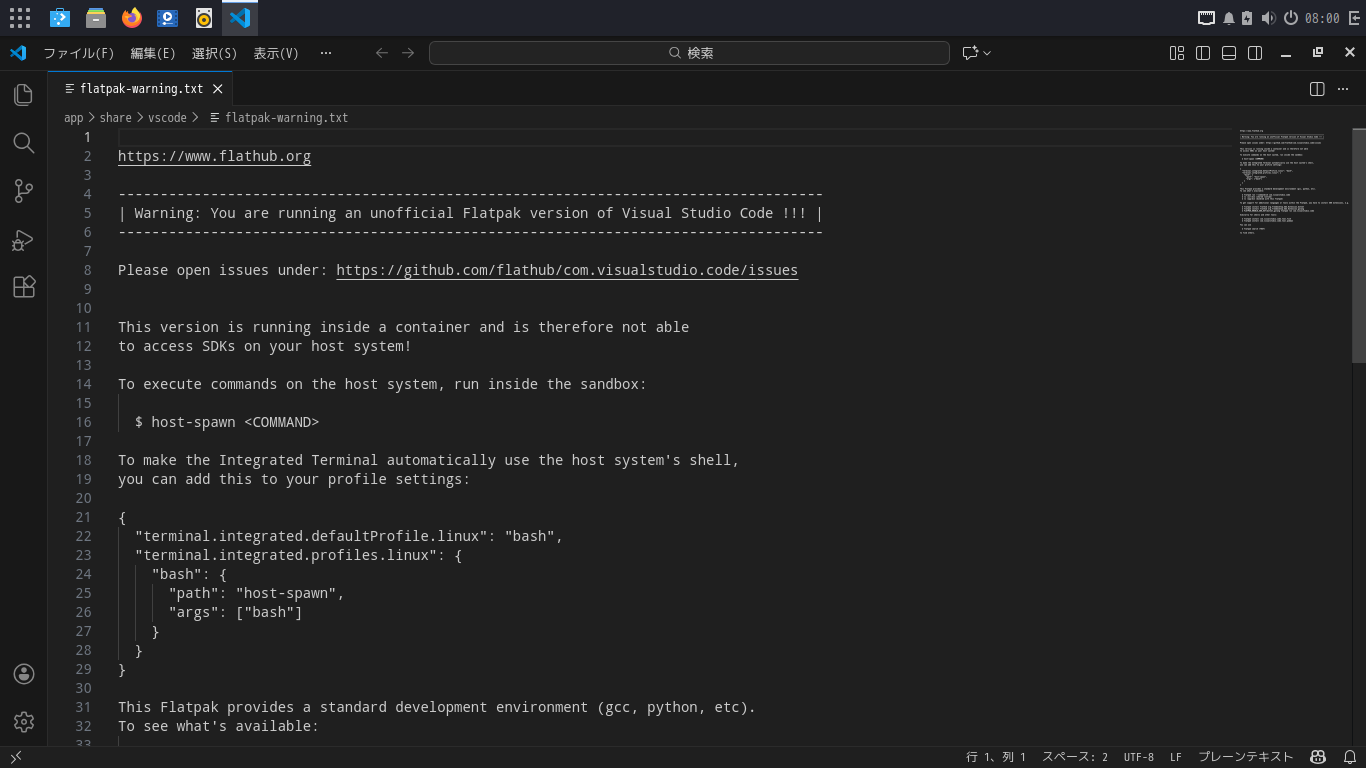This screenshot has width=1366, height=768.
Task: Open the Extensions view
Action: [24, 287]
